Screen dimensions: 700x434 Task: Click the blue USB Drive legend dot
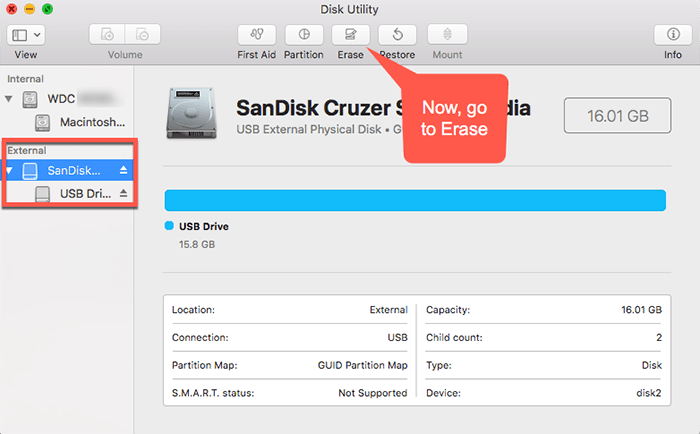(169, 226)
